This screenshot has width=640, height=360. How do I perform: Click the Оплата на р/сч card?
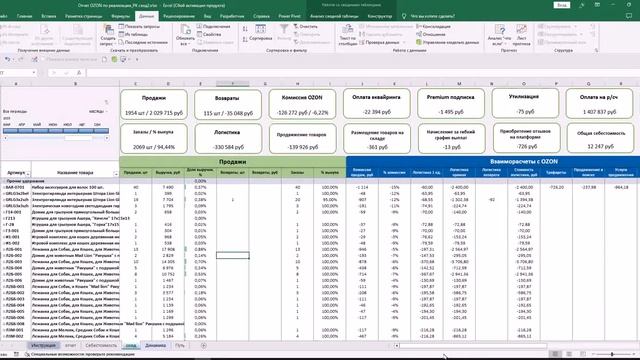599,104
